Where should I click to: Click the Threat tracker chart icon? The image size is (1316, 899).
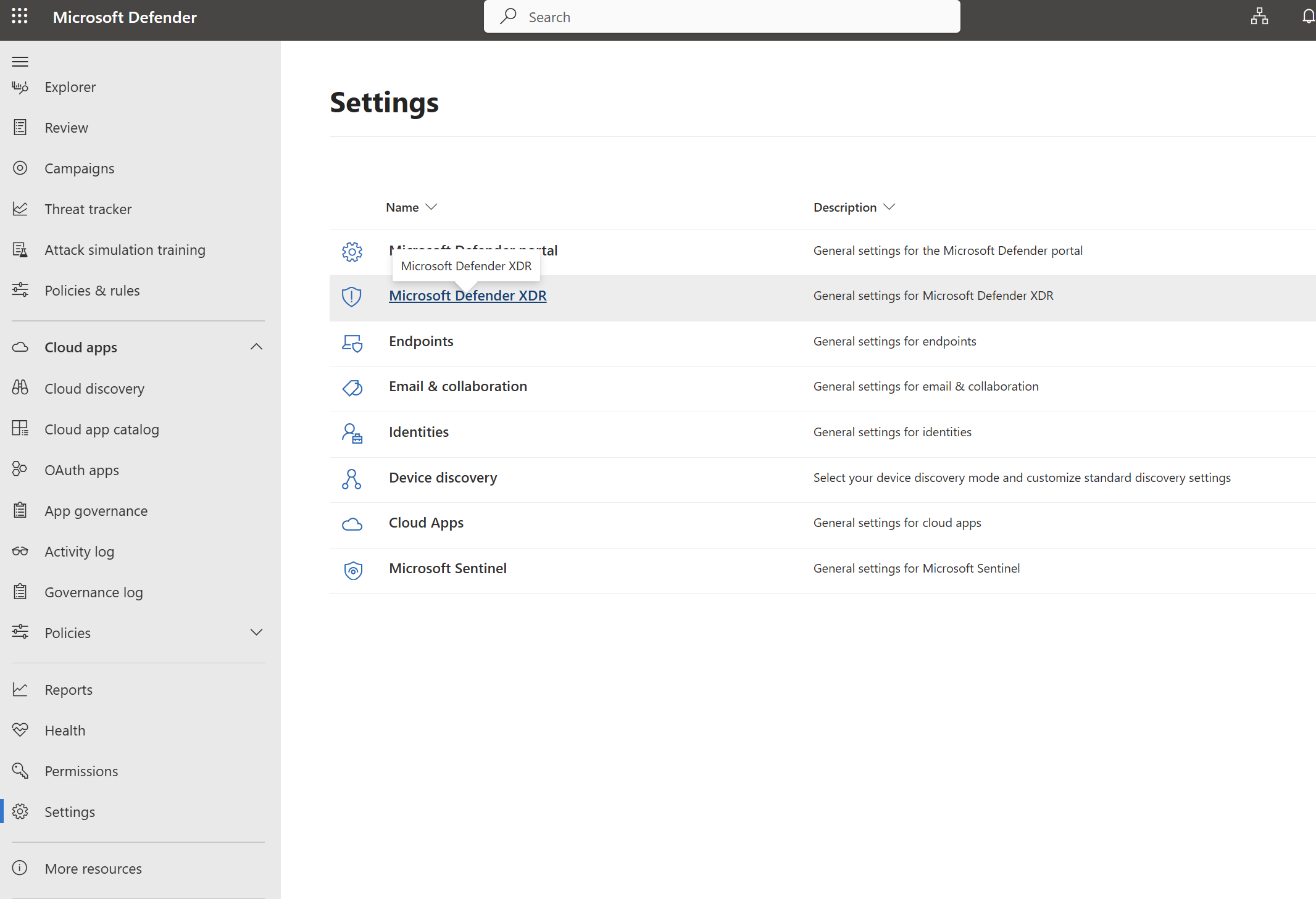(x=20, y=209)
